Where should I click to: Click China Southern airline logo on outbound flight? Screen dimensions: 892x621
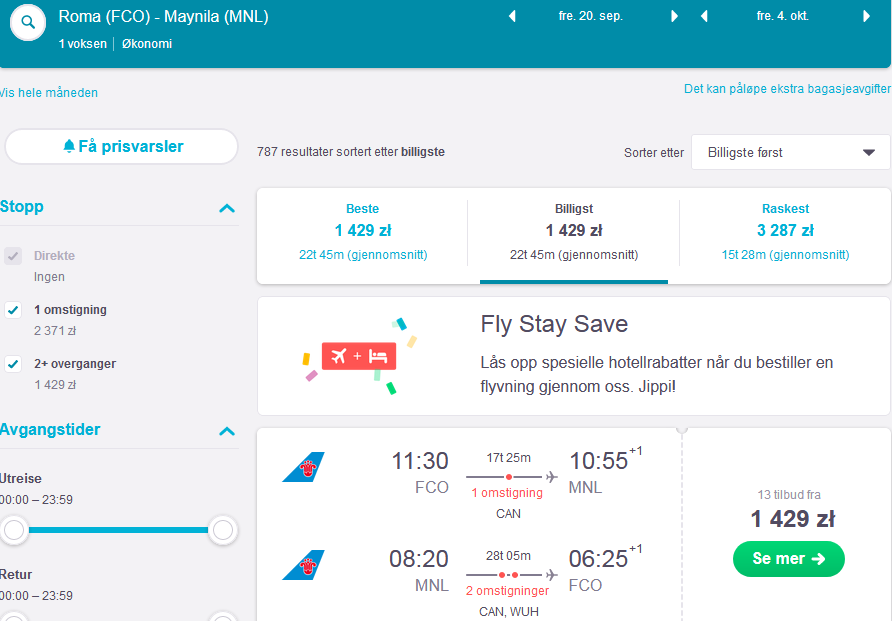[303, 467]
